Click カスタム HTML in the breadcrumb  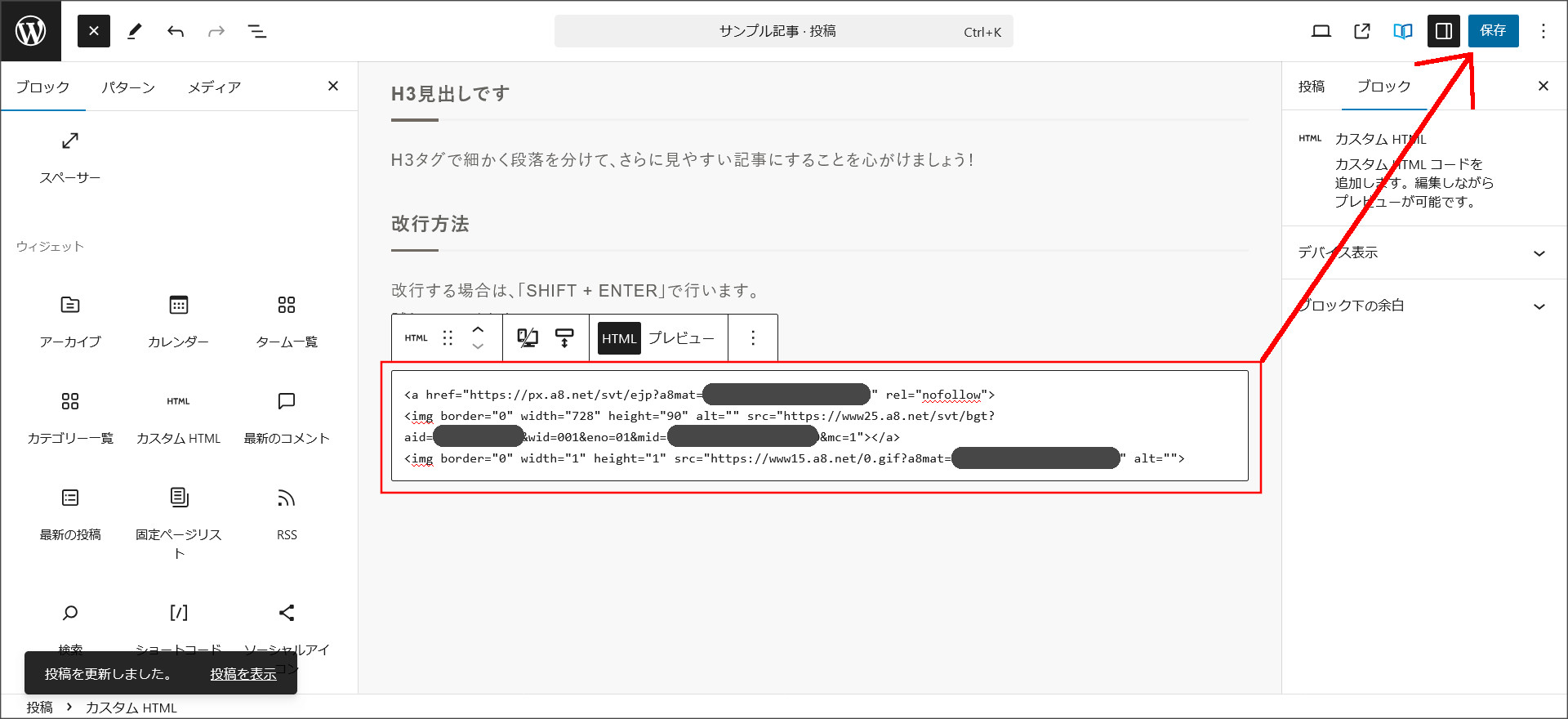coord(131,708)
